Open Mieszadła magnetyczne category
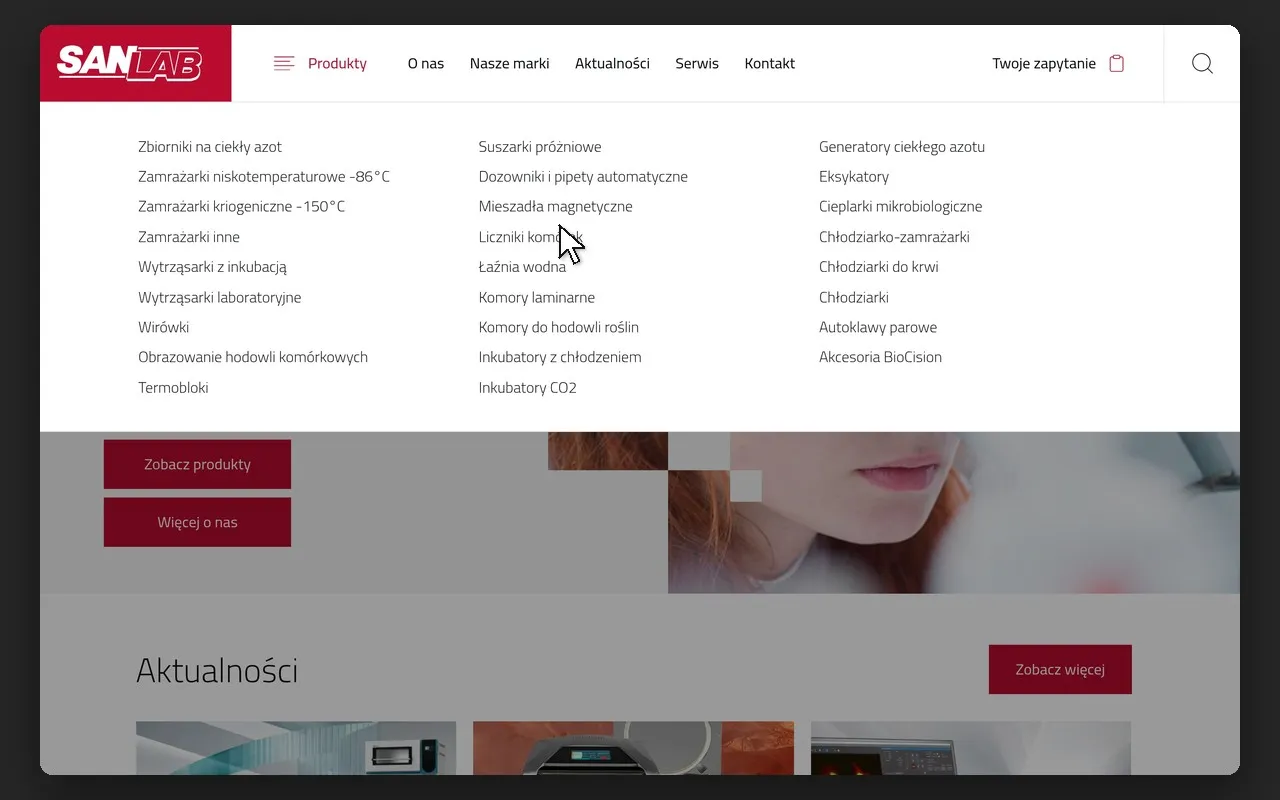The image size is (1280, 800). (556, 207)
